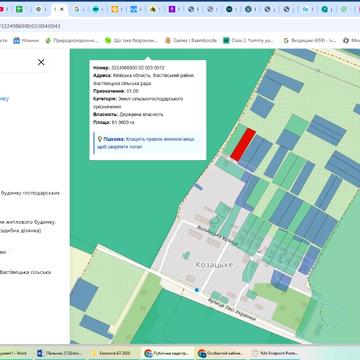Screen dimensions: 360x360
Task: Switch to the Google 'G' tab
Action: point(76,9)
